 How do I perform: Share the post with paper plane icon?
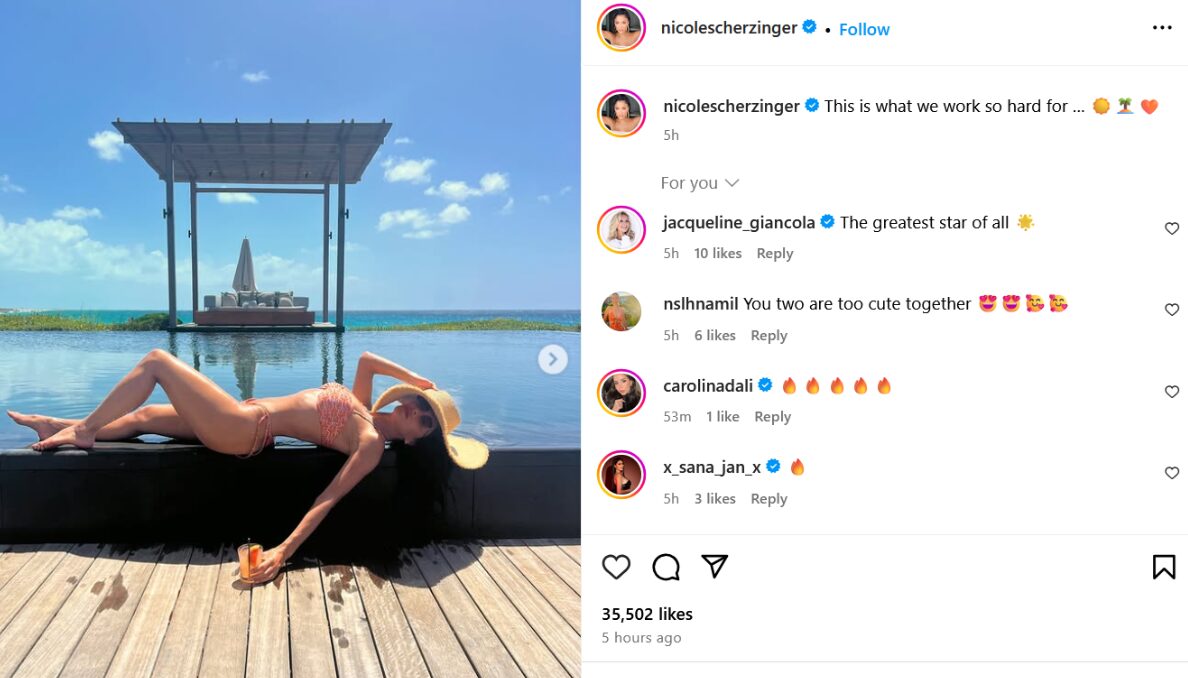(714, 566)
